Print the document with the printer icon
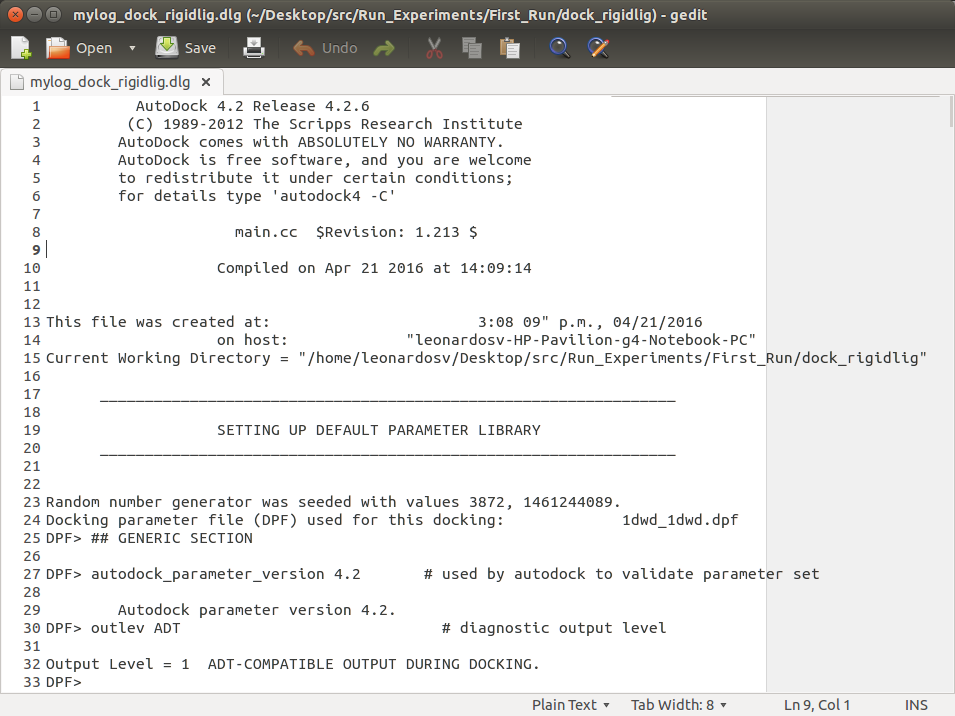The image size is (955, 716). click(253, 47)
